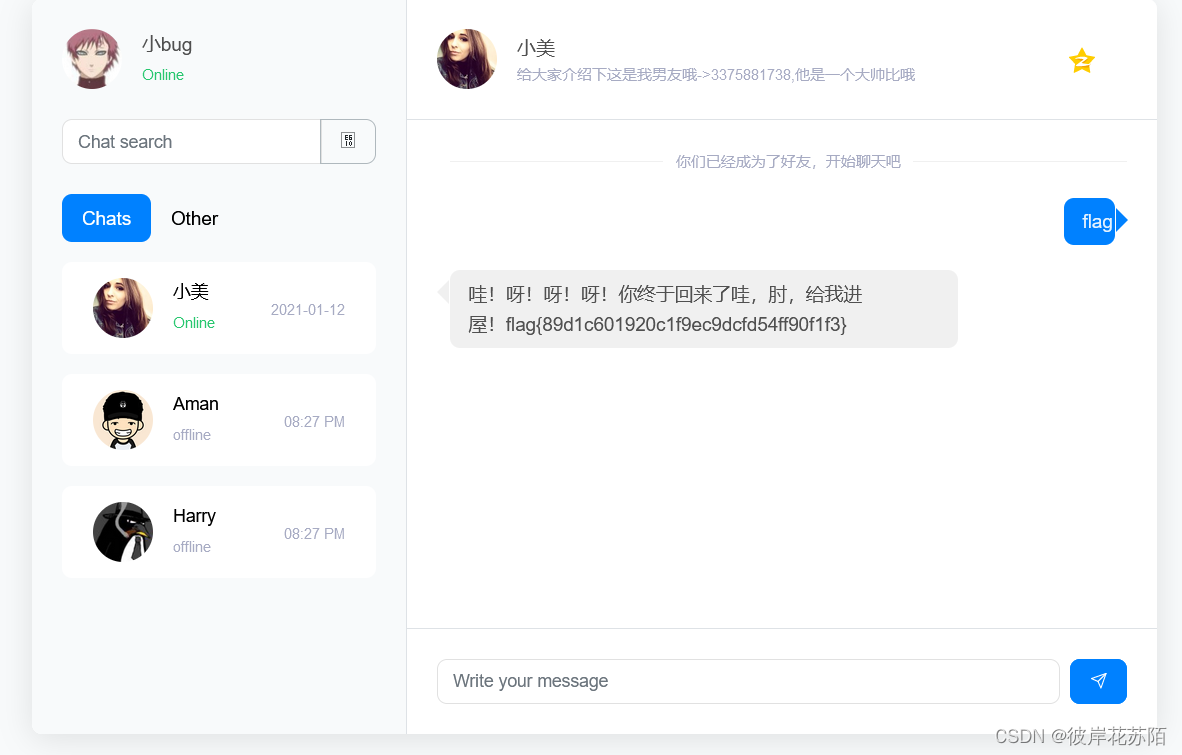Image resolution: width=1182 pixels, height=755 pixels.
Task: Click 小美 name in chat header
Action: pos(536,48)
